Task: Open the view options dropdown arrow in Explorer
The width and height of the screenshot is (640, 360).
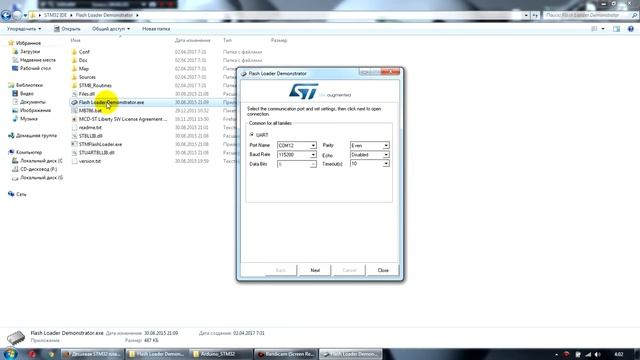Action: (x=603, y=29)
